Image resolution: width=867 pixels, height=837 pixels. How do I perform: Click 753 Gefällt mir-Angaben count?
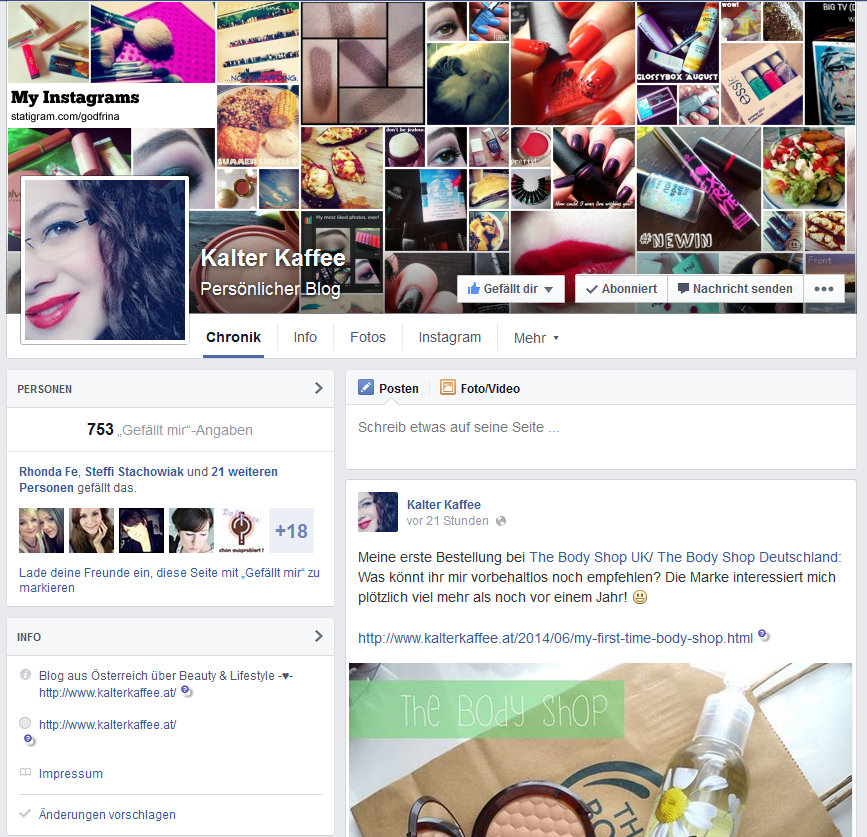pos(169,430)
